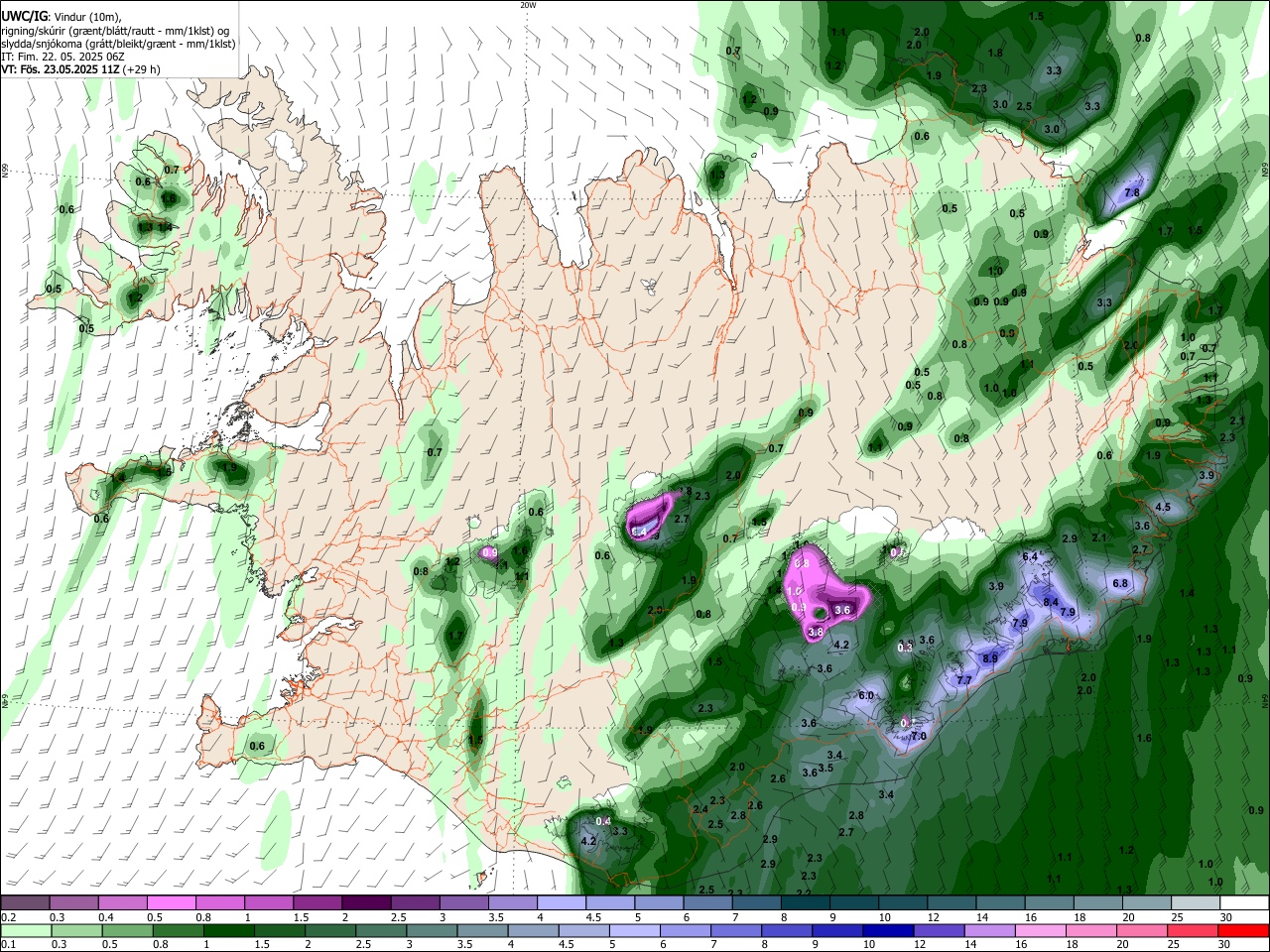The height and width of the screenshot is (952, 1270).
Task: Click the 20W longitude label at top
Action: coord(528,5)
